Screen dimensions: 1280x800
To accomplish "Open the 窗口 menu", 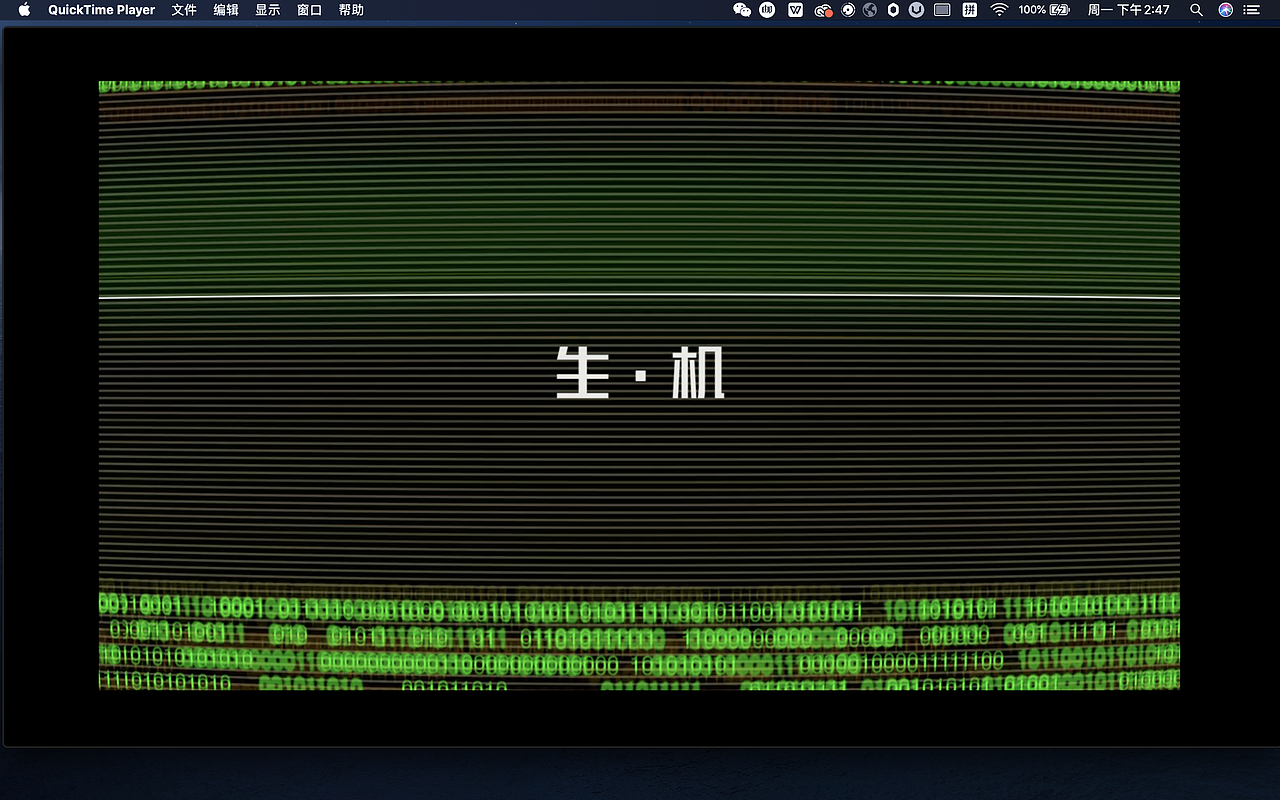I will click(309, 10).
